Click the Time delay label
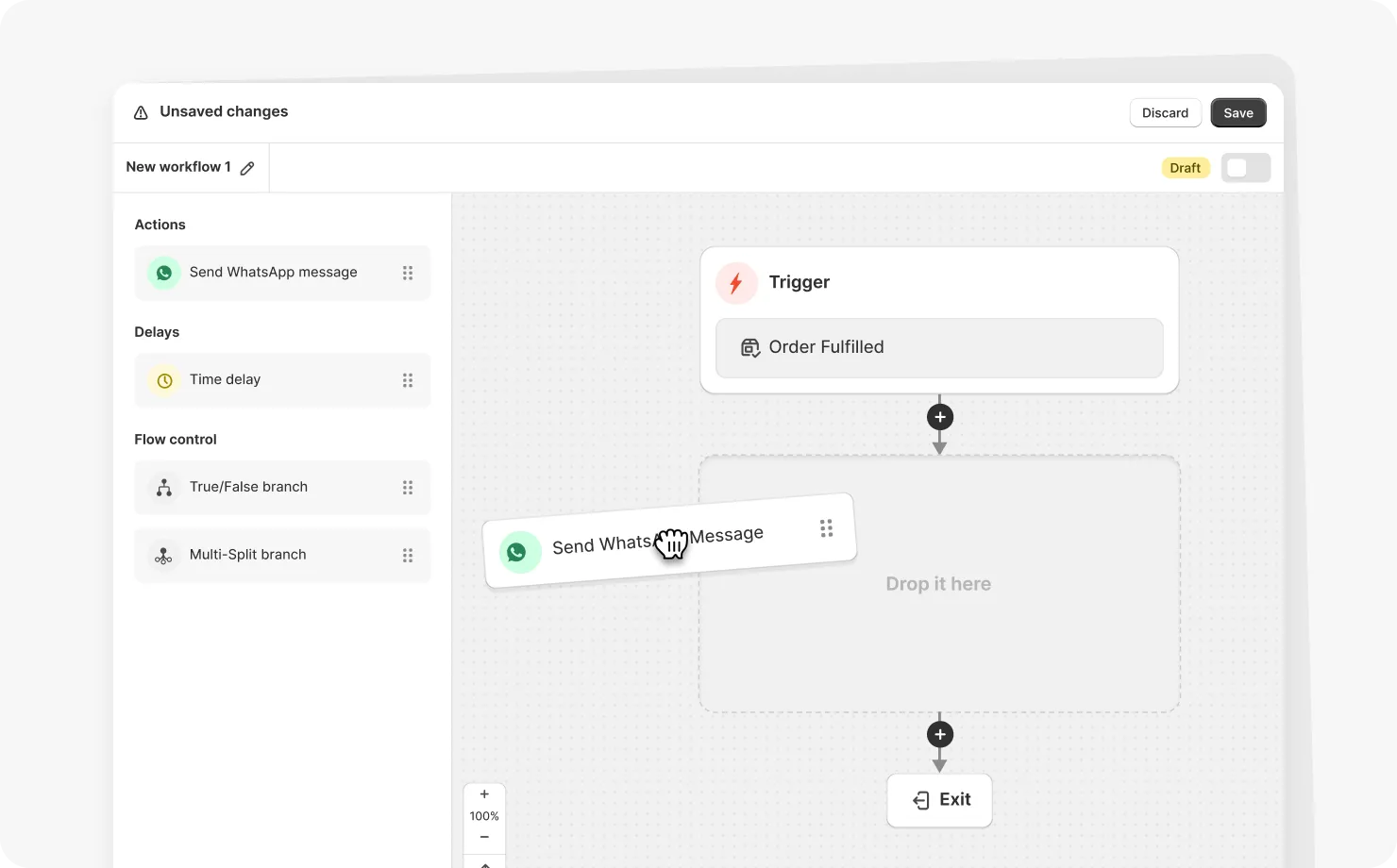This screenshot has height=868, width=1397. (225, 379)
